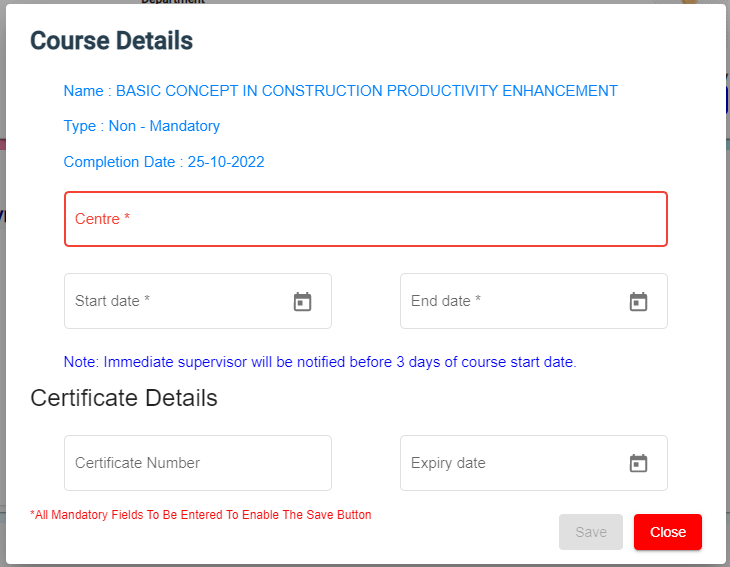Open the Expiry date calendar picker

click(639, 463)
